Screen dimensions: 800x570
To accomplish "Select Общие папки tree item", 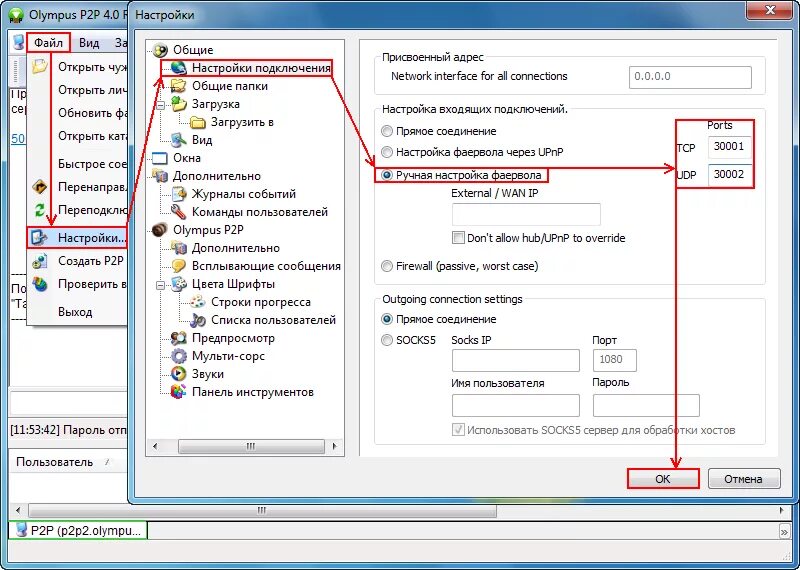I will coord(230,86).
